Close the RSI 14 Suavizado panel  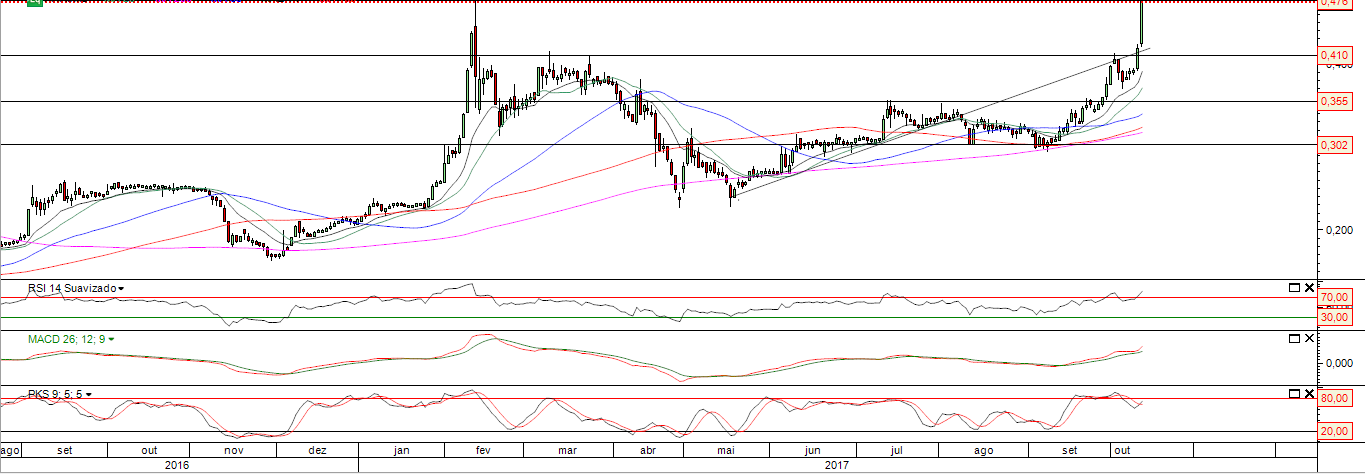(x=1309, y=288)
